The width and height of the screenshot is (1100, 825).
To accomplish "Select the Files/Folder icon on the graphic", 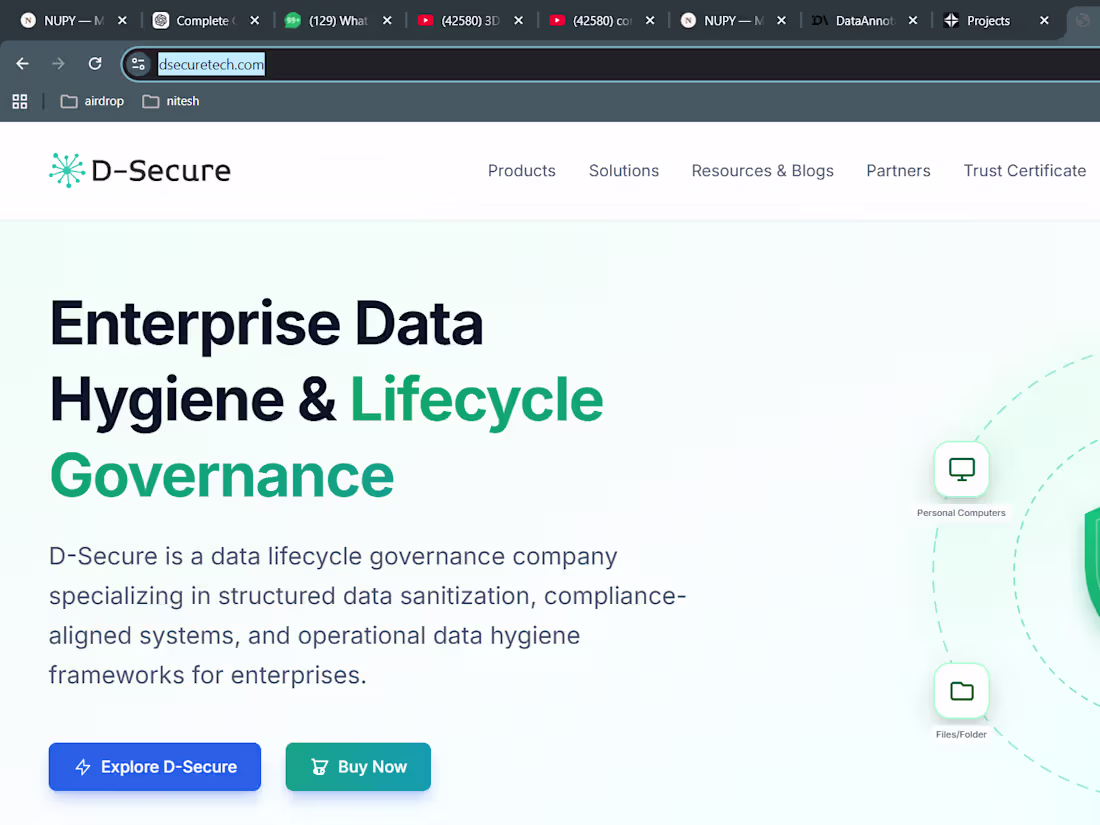I will coord(960,690).
